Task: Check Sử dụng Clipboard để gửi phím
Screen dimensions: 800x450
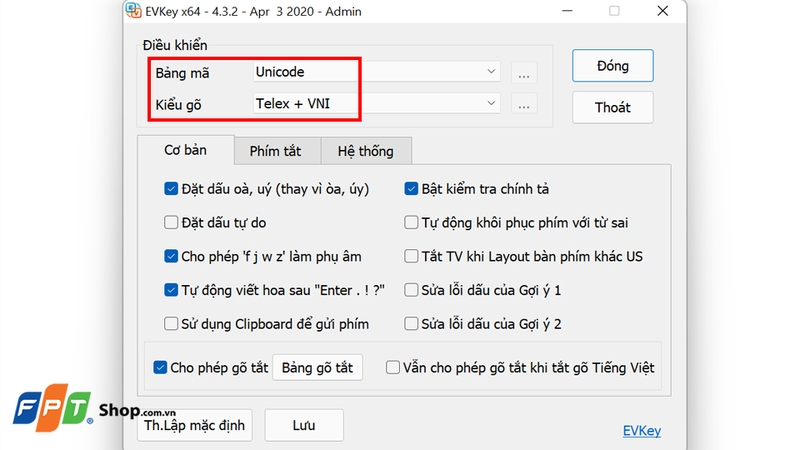Action: point(171,323)
